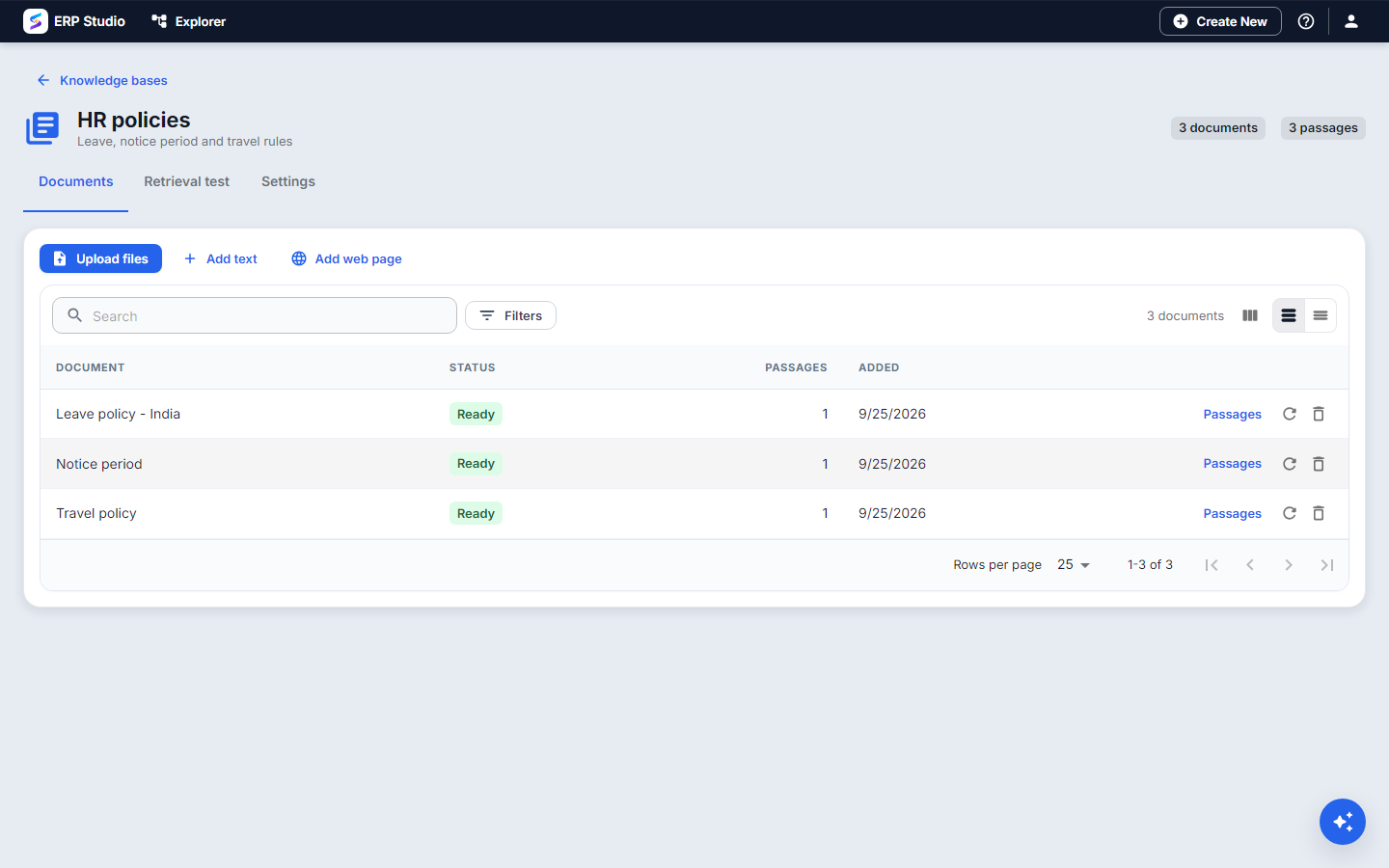Switch to the Retrieval test tab

click(187, 181)
